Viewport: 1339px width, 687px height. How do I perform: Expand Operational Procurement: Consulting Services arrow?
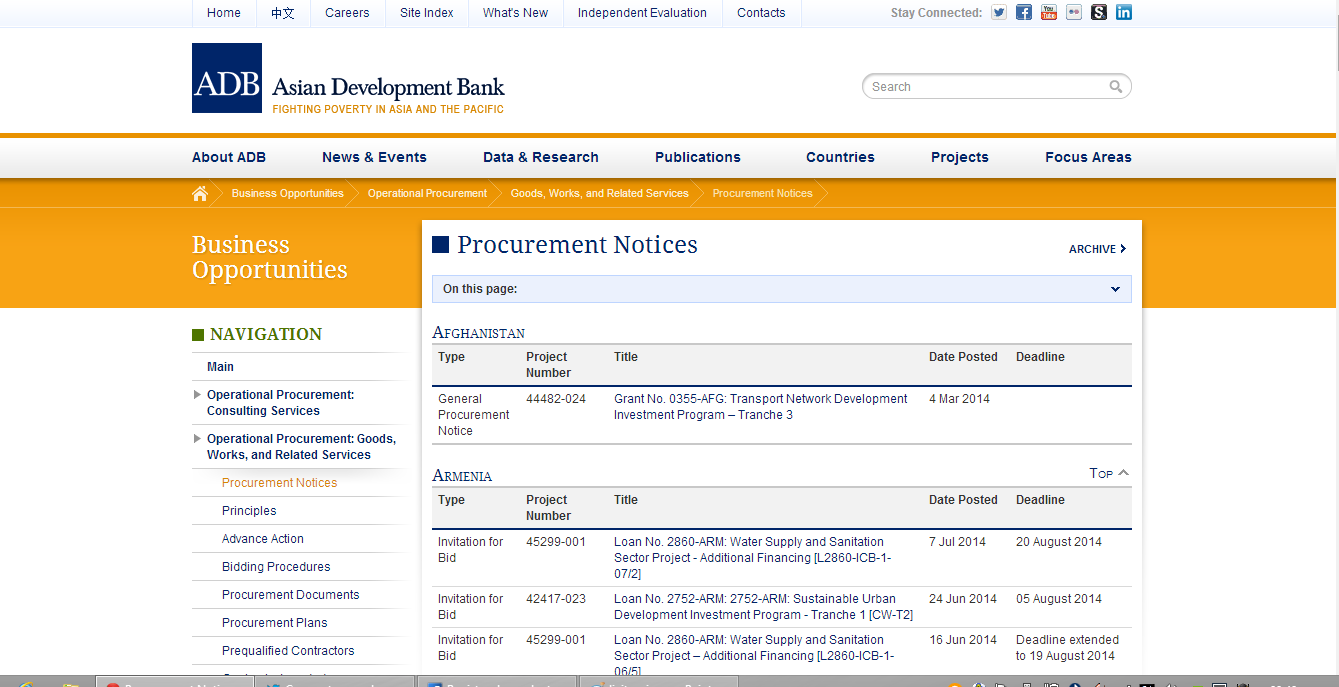[197, 395]
